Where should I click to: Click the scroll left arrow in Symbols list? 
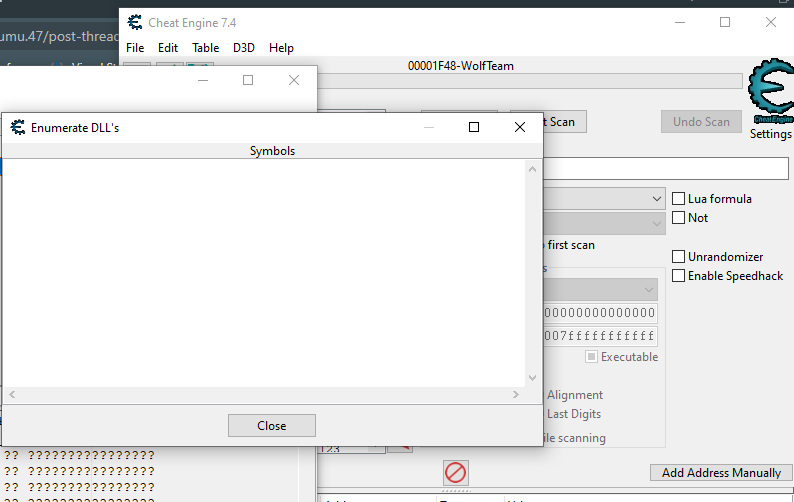(x=12, y=394)
